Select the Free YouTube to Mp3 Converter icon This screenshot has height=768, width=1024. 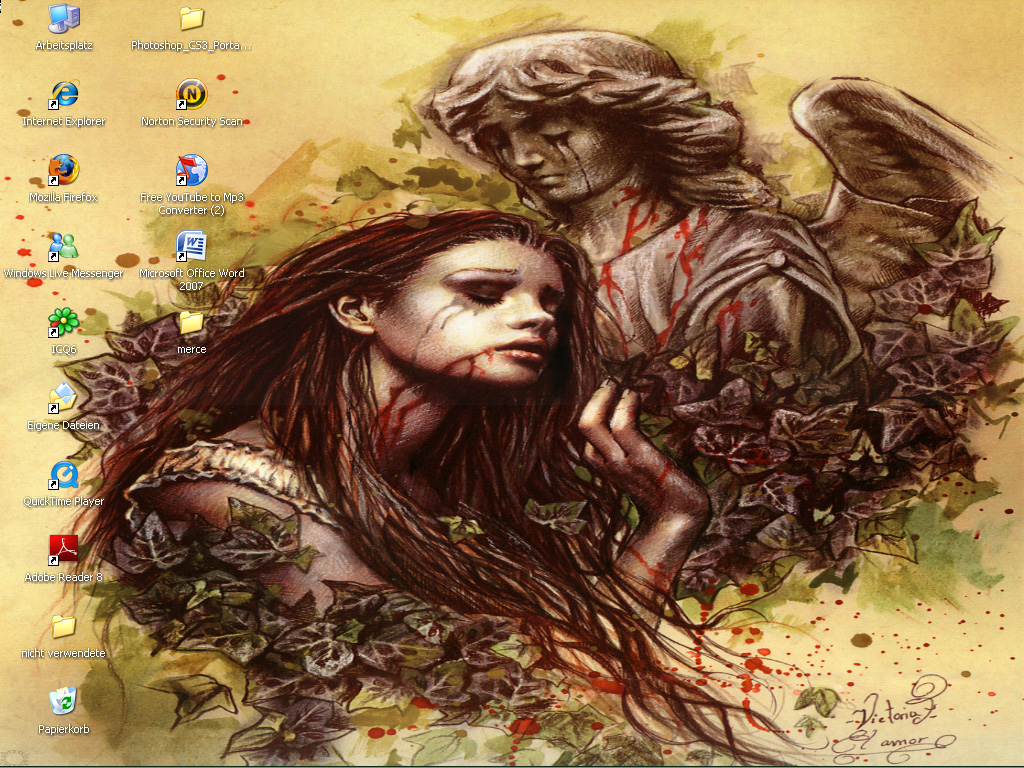tap(191, 171)
